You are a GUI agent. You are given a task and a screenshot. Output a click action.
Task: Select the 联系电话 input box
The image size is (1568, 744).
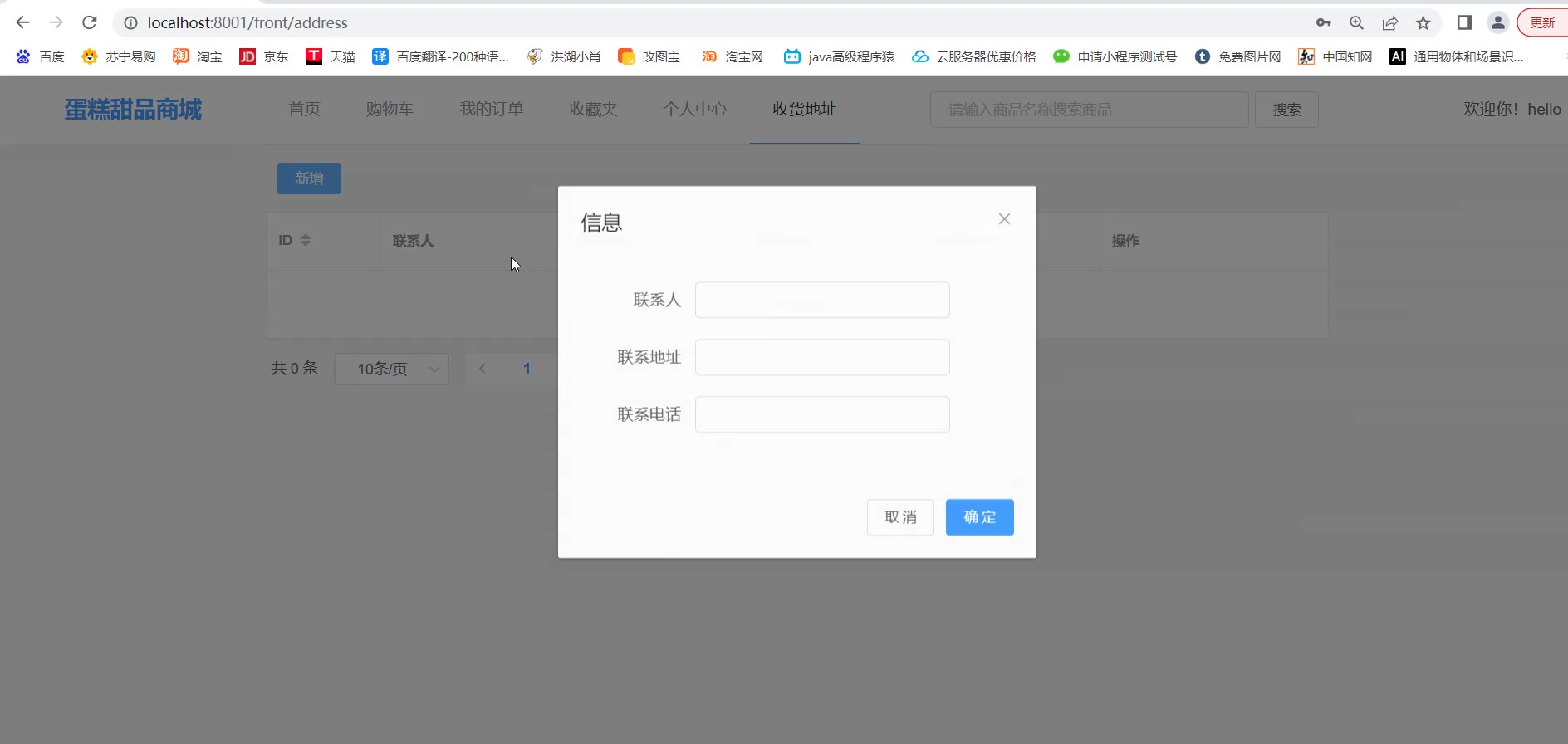(x=821, y=414)
